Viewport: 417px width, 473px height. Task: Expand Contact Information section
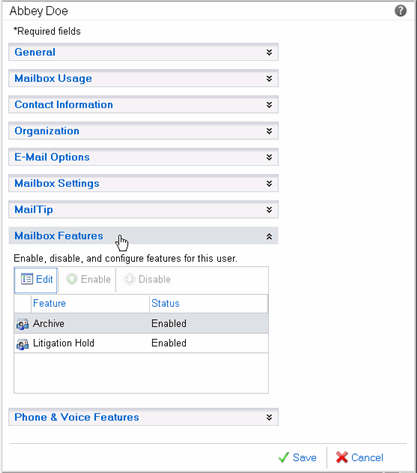(143, 105)
